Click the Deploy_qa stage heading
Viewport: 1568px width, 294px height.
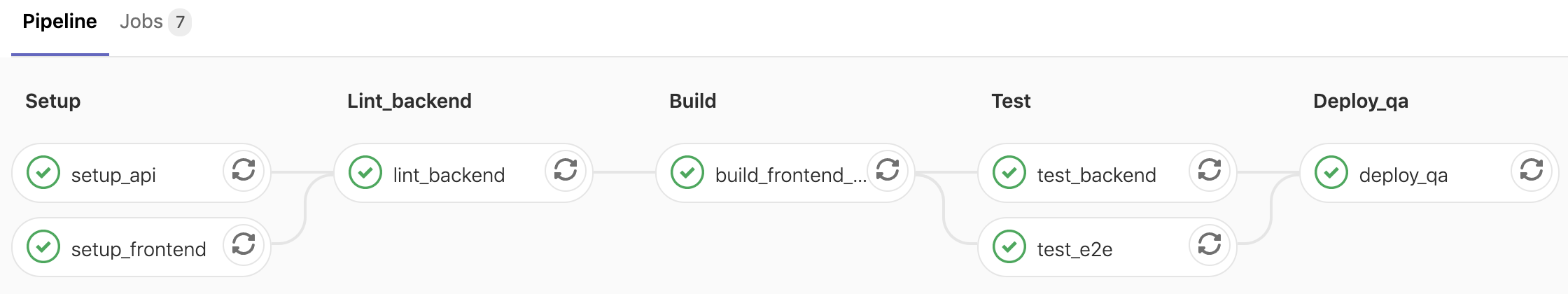click(x=1360, y=101)
